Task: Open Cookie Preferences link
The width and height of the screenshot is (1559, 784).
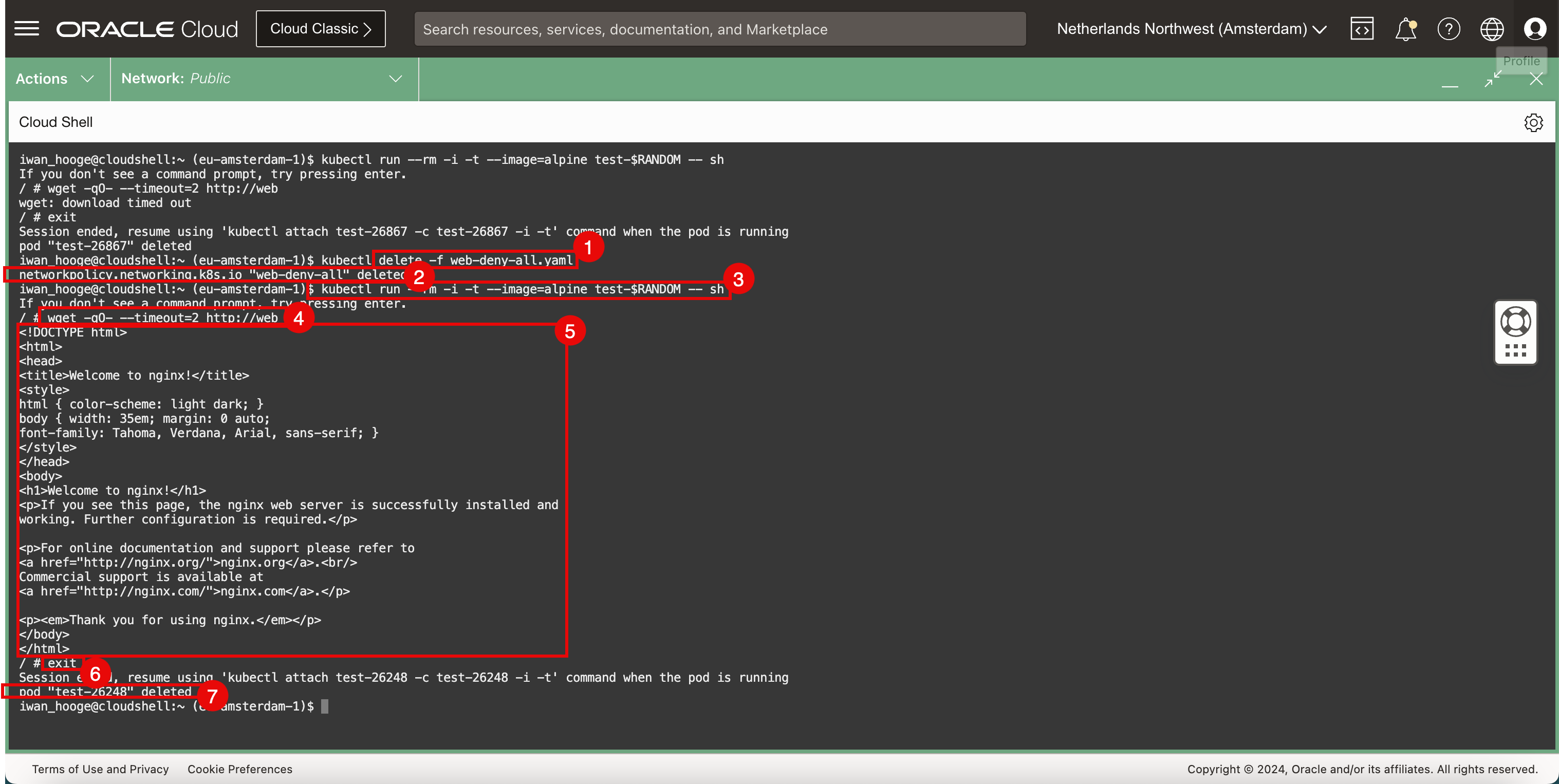Action: tap(239, 769)
